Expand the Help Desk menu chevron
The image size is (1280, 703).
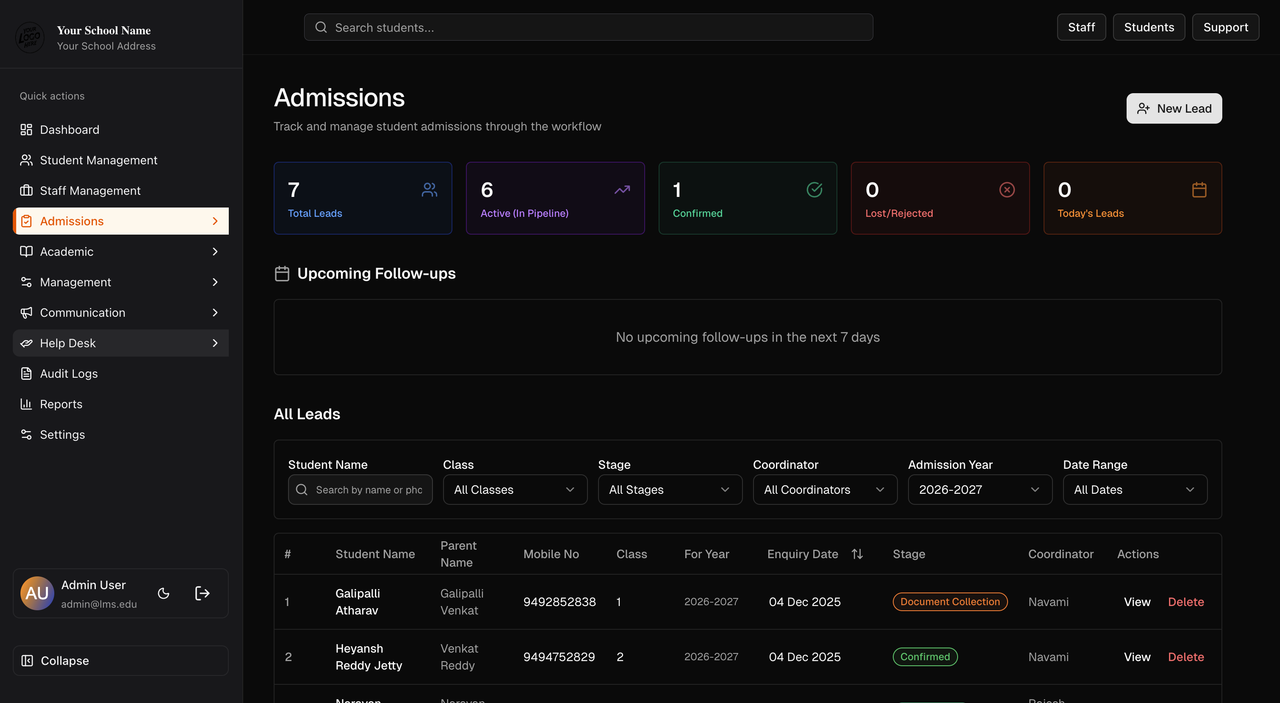215,343
